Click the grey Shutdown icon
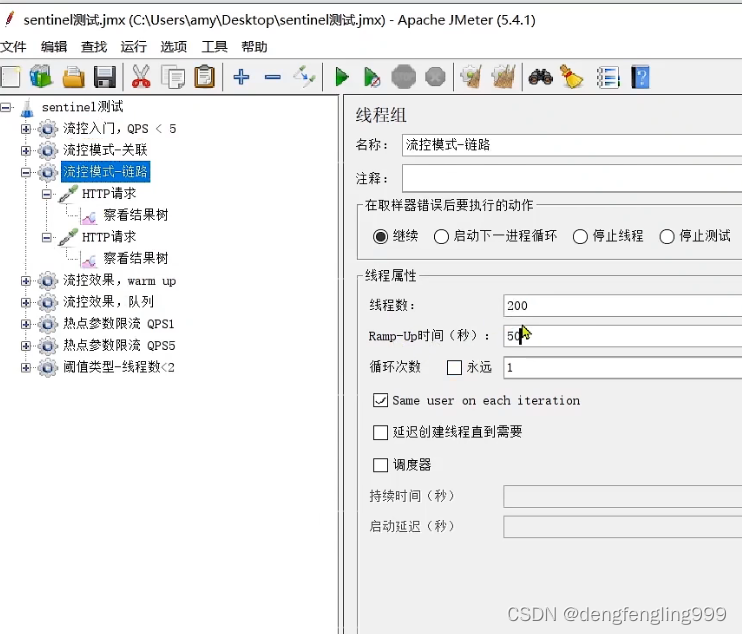742x634 pixels. point(435,77)
